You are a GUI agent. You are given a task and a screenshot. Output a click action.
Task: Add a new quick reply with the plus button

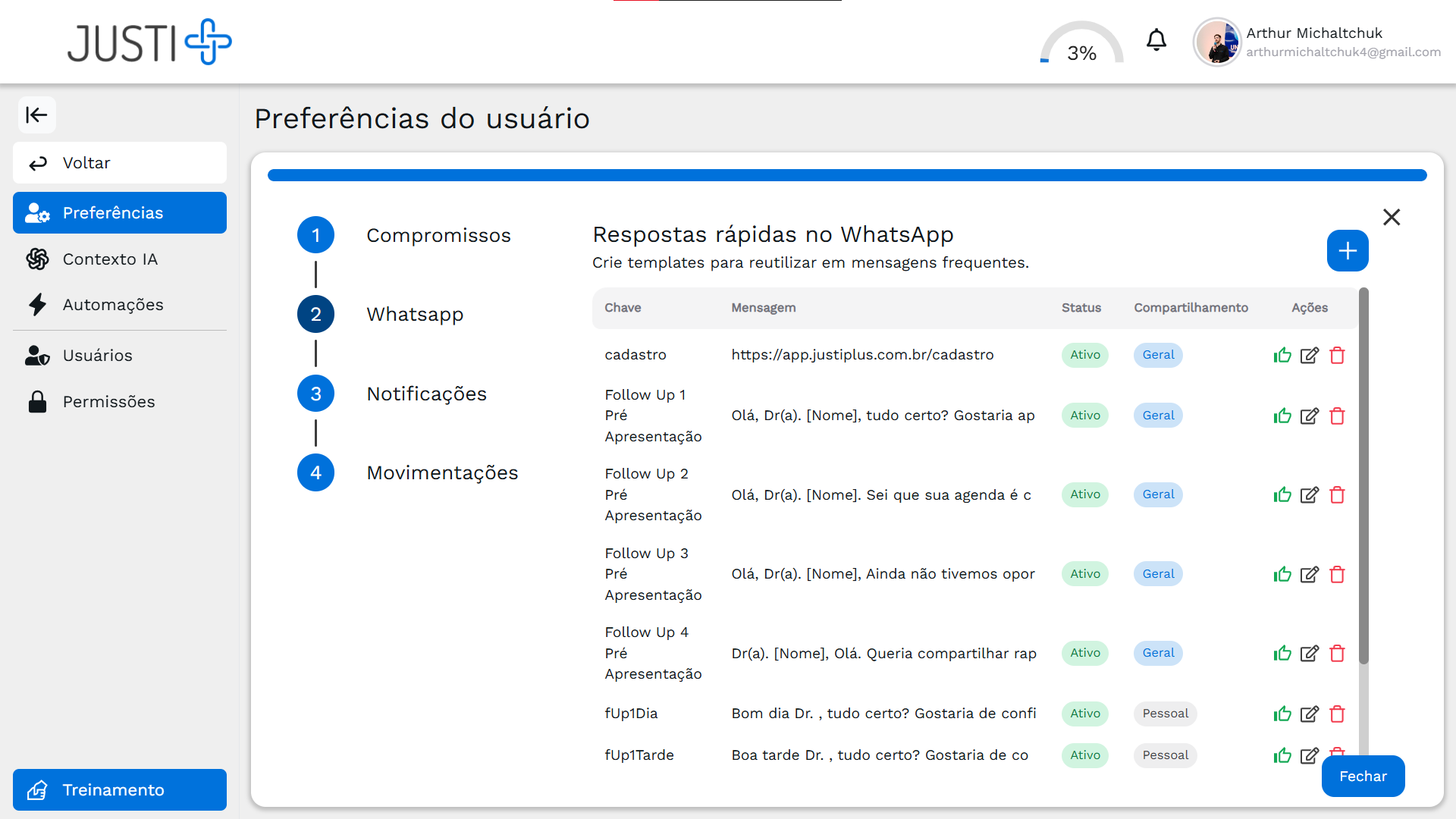click(1347, 250)
